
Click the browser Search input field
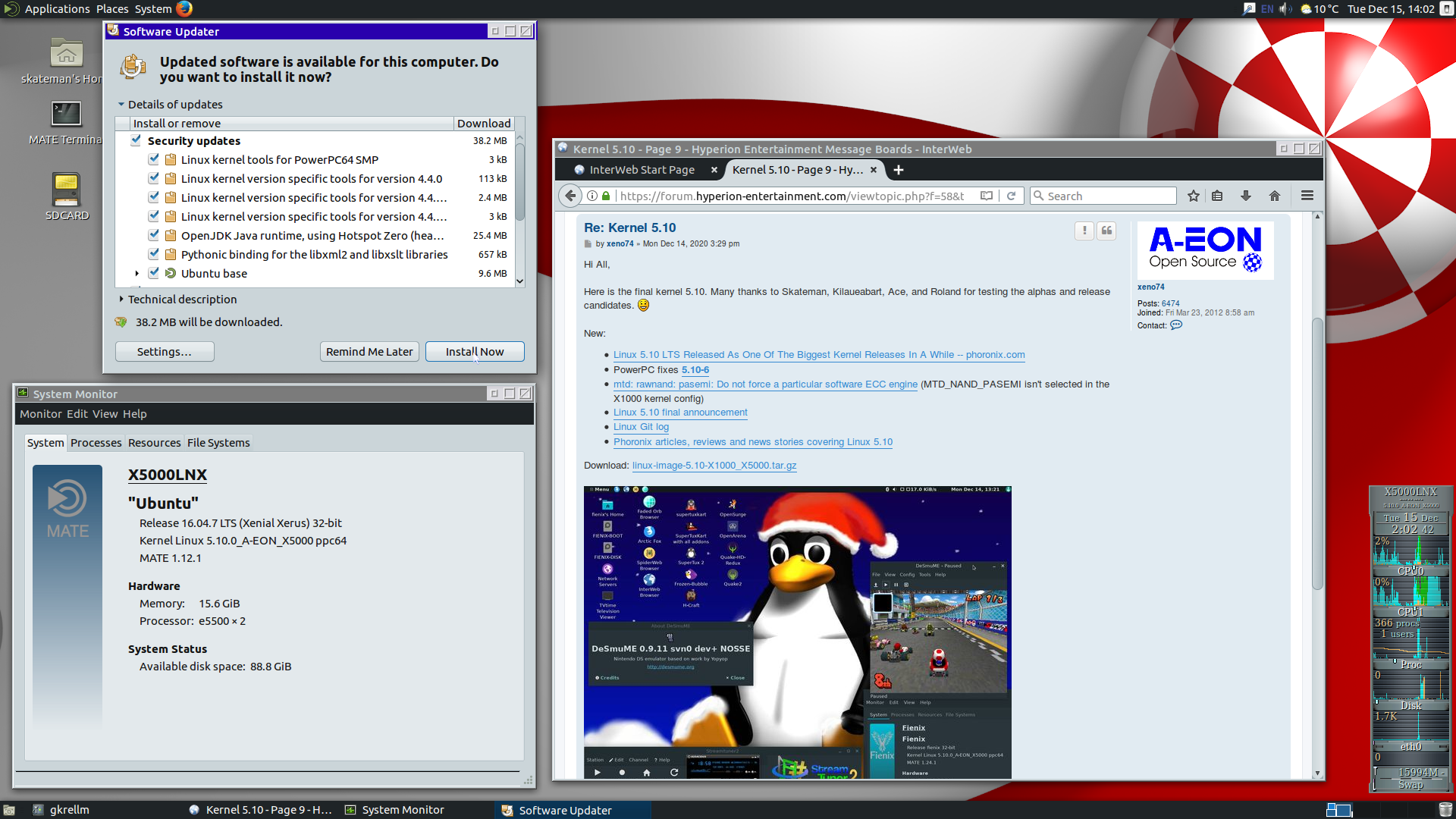click(x=1103, y=196)
